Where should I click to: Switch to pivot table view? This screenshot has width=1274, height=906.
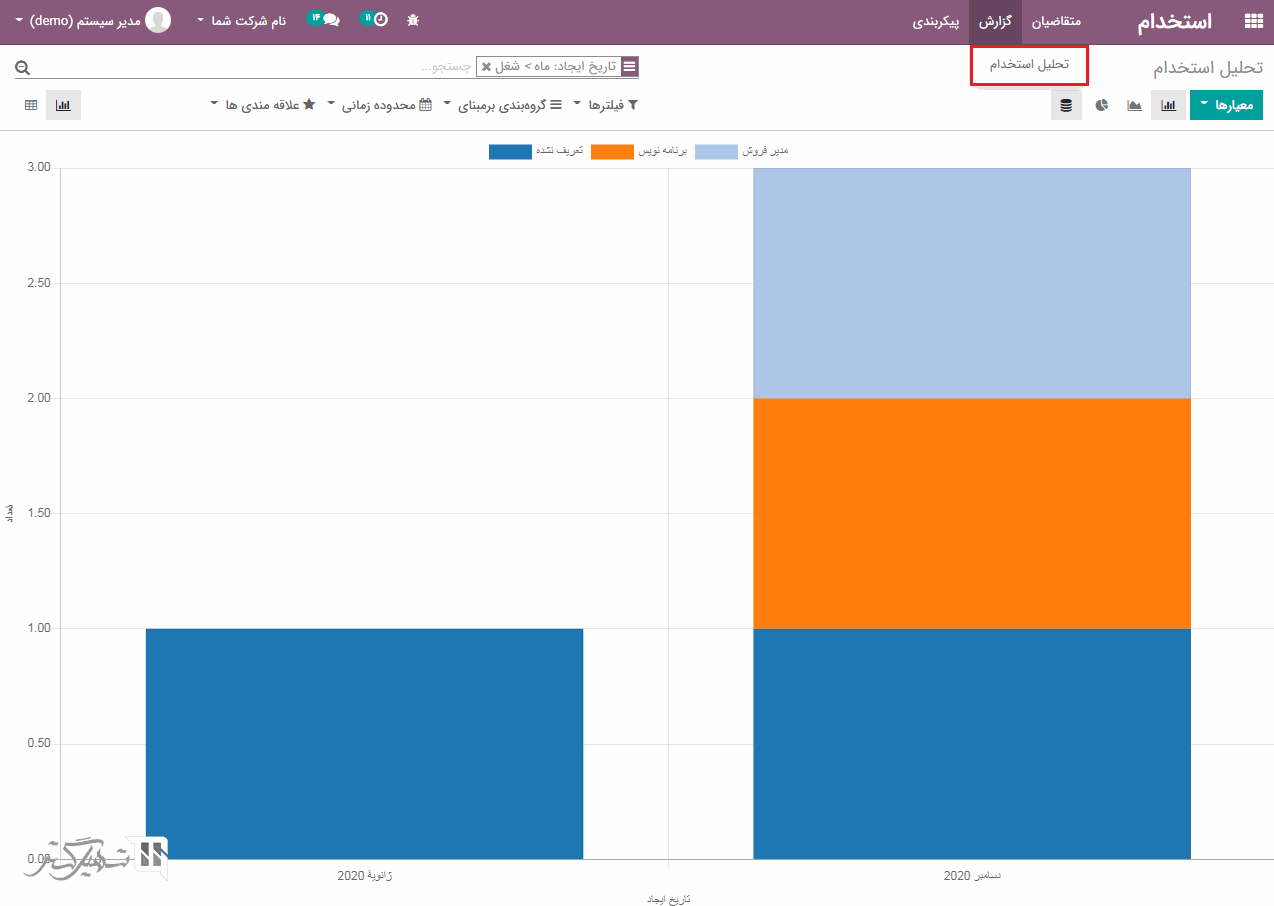click(31, 105)
